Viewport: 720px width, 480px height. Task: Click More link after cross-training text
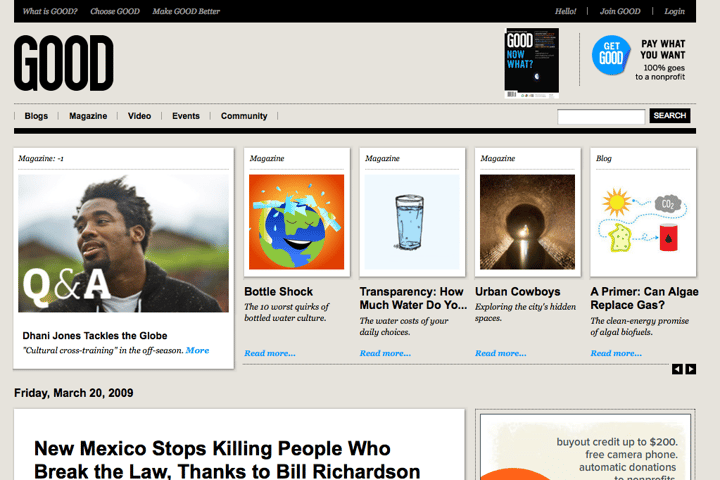click(197, 350)
